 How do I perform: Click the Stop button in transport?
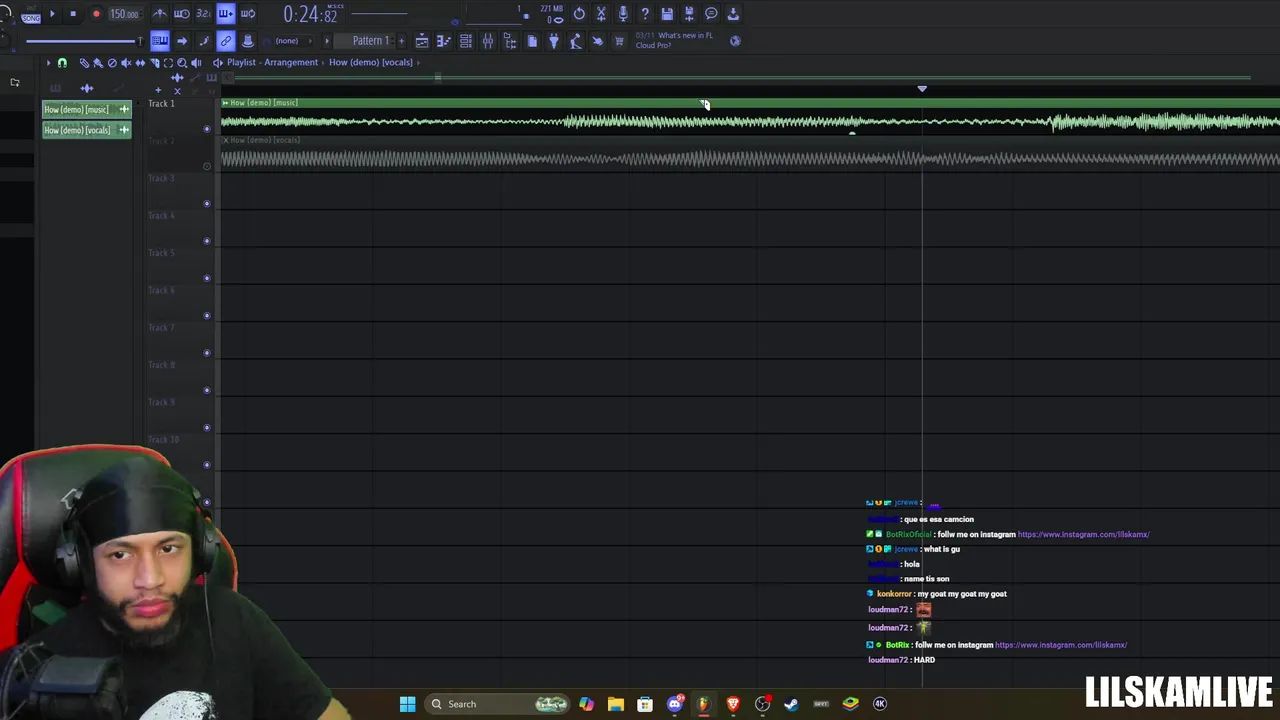click(x=73, y=14)
